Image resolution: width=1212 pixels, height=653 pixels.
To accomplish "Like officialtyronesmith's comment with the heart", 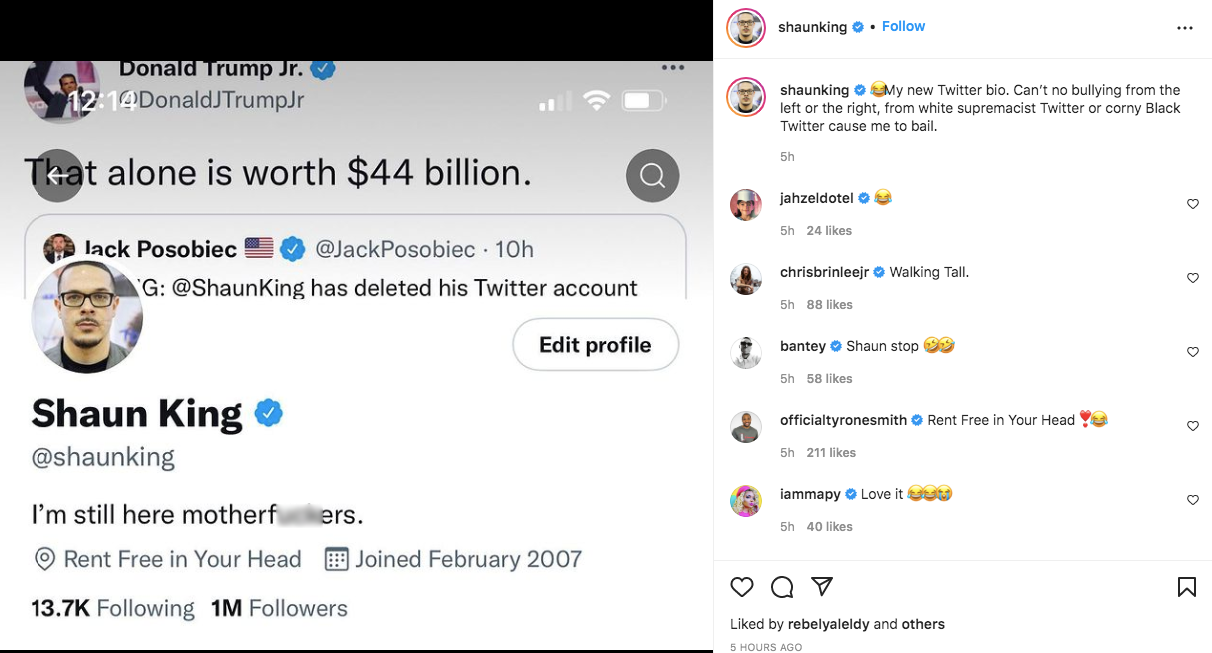I will [x=1192, y=425].
